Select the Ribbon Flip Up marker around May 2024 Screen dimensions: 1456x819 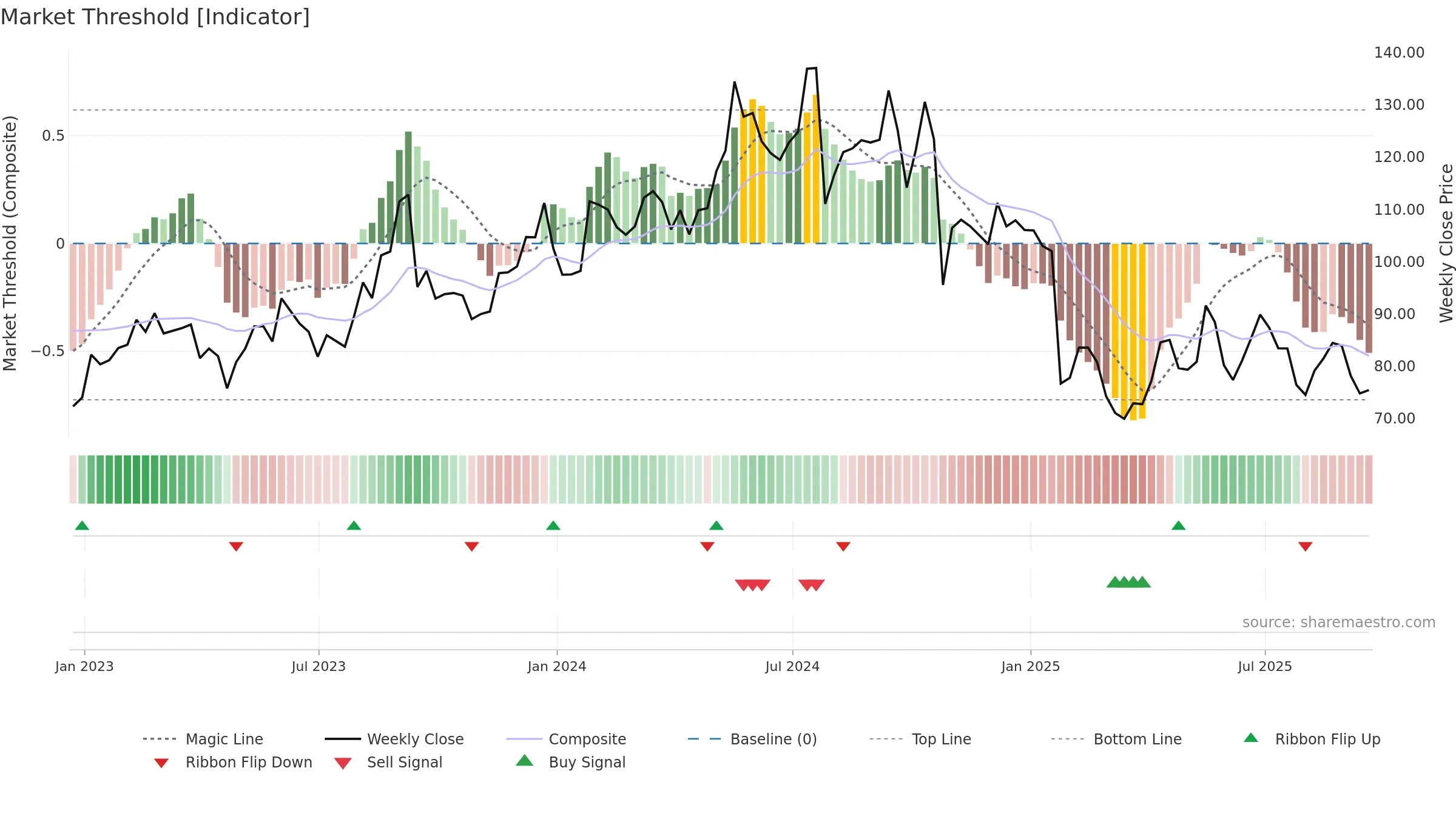coord(716,525)
